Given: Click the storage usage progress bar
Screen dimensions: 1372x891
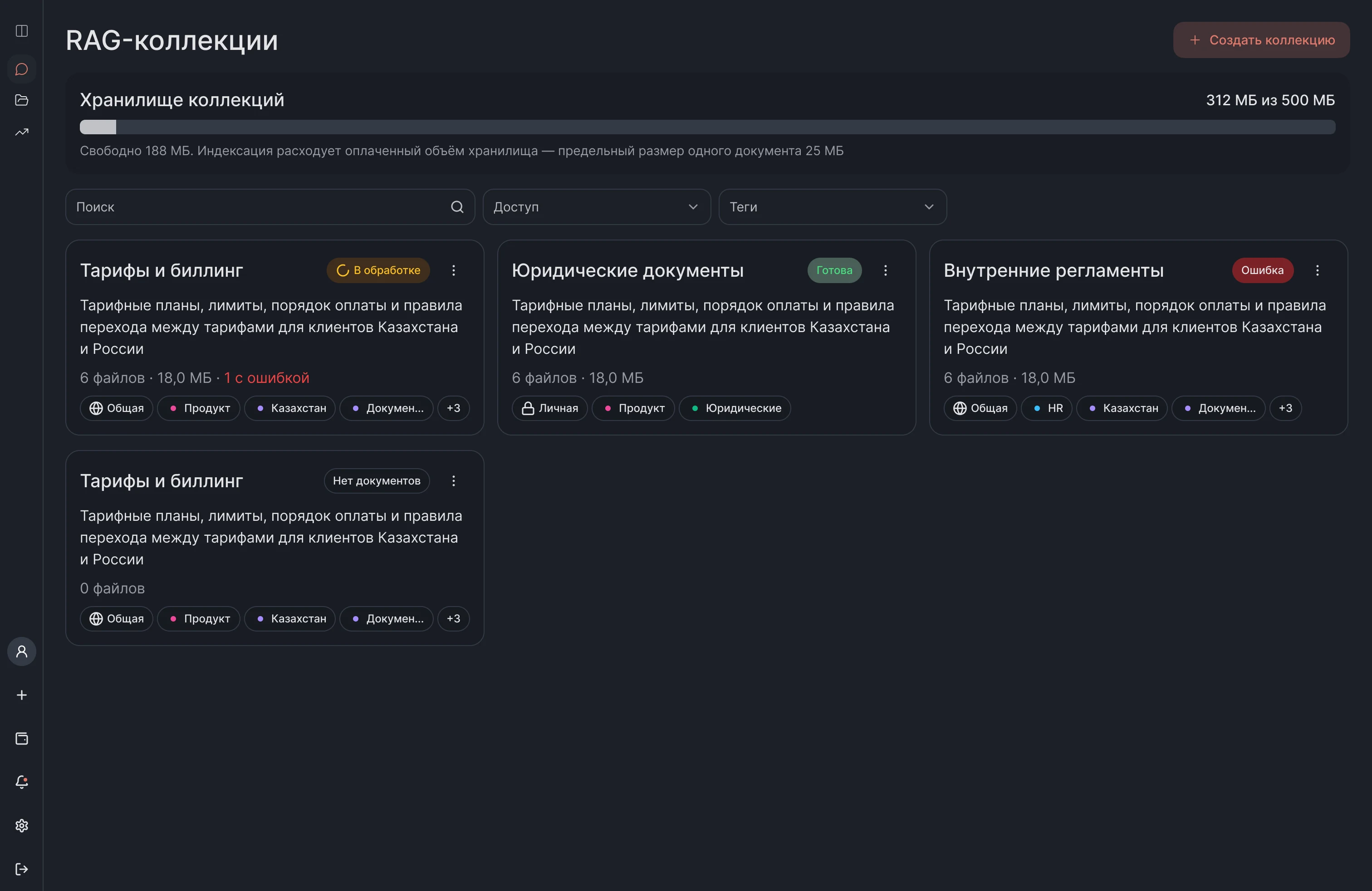Looking at the screenshot, I should pos(707,127).
